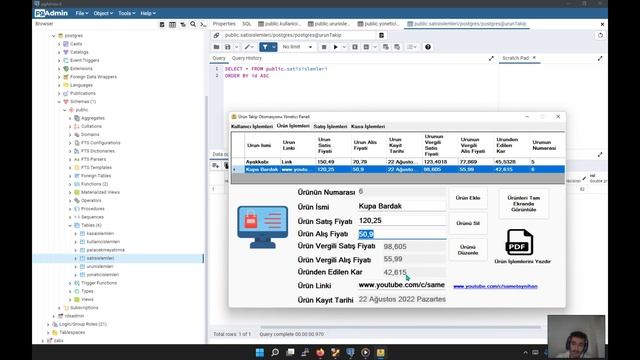Open the Search icon on Windows taskbar

pyautogui.click(x=275, y=353)
